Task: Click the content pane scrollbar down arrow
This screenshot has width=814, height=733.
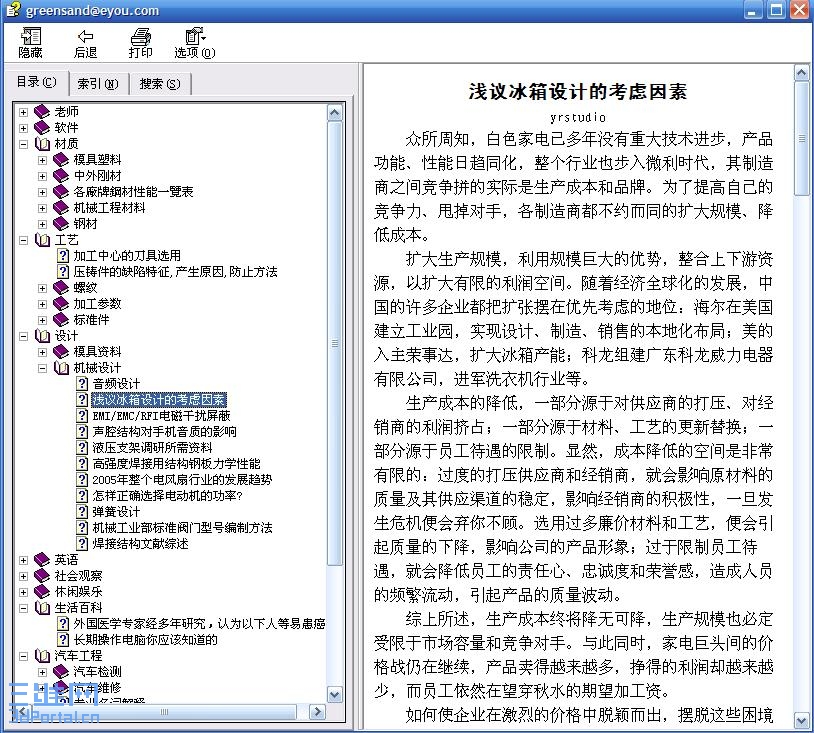Action: point(803,718)
